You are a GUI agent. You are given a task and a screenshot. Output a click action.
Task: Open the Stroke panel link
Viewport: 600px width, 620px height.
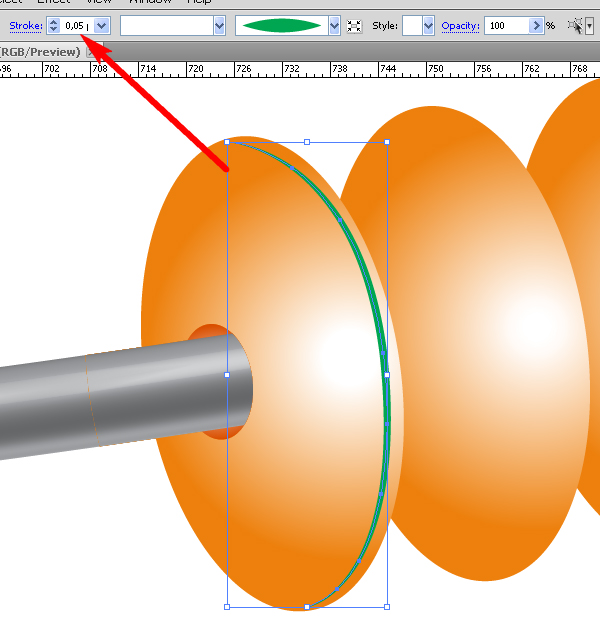tap(26, 26)
